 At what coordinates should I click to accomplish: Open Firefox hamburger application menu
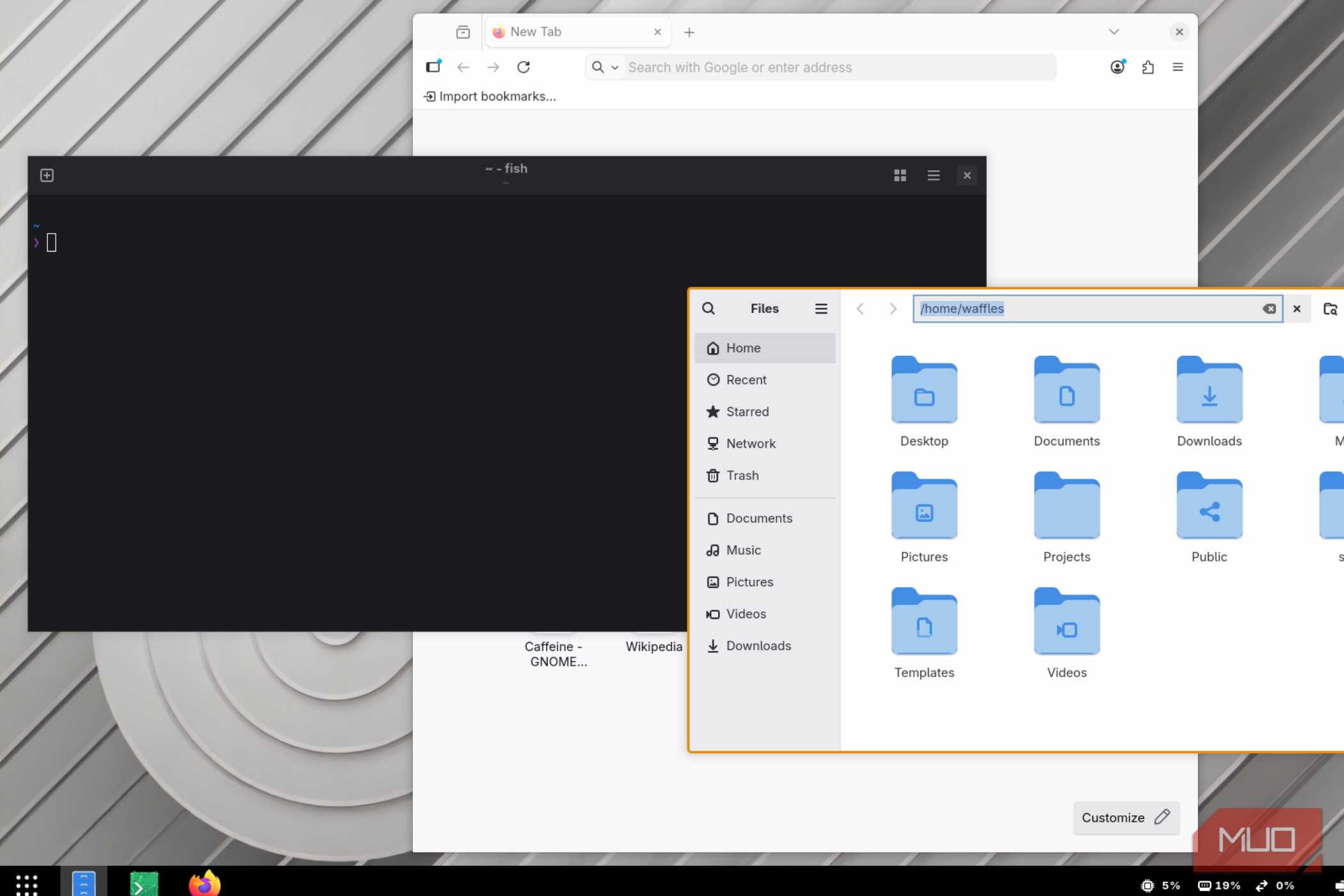click(x=1178, y=67)
